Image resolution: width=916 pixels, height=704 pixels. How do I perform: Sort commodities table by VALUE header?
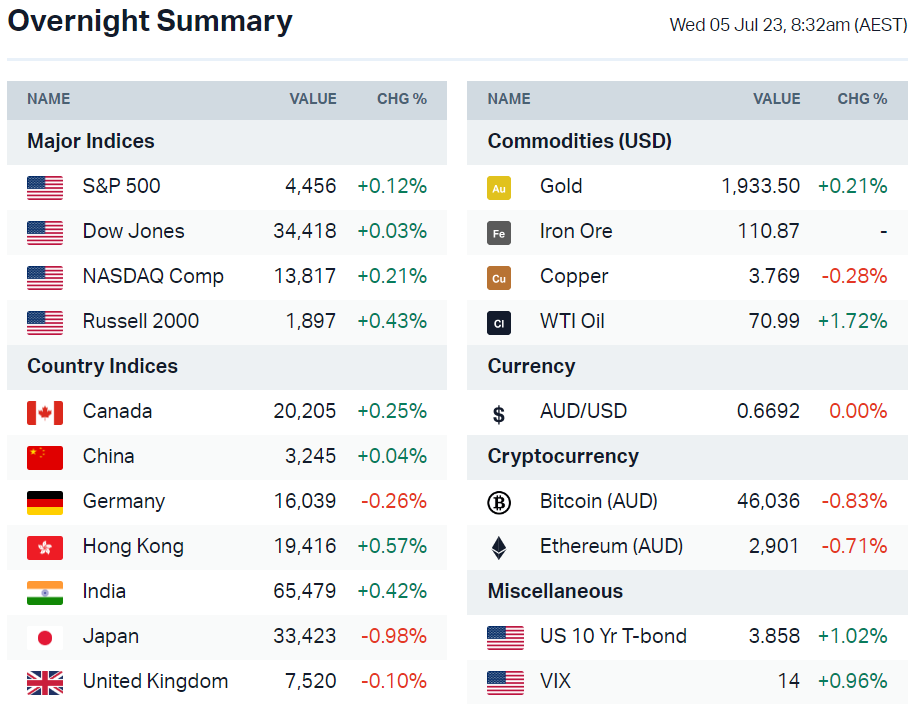click(776, 99)
